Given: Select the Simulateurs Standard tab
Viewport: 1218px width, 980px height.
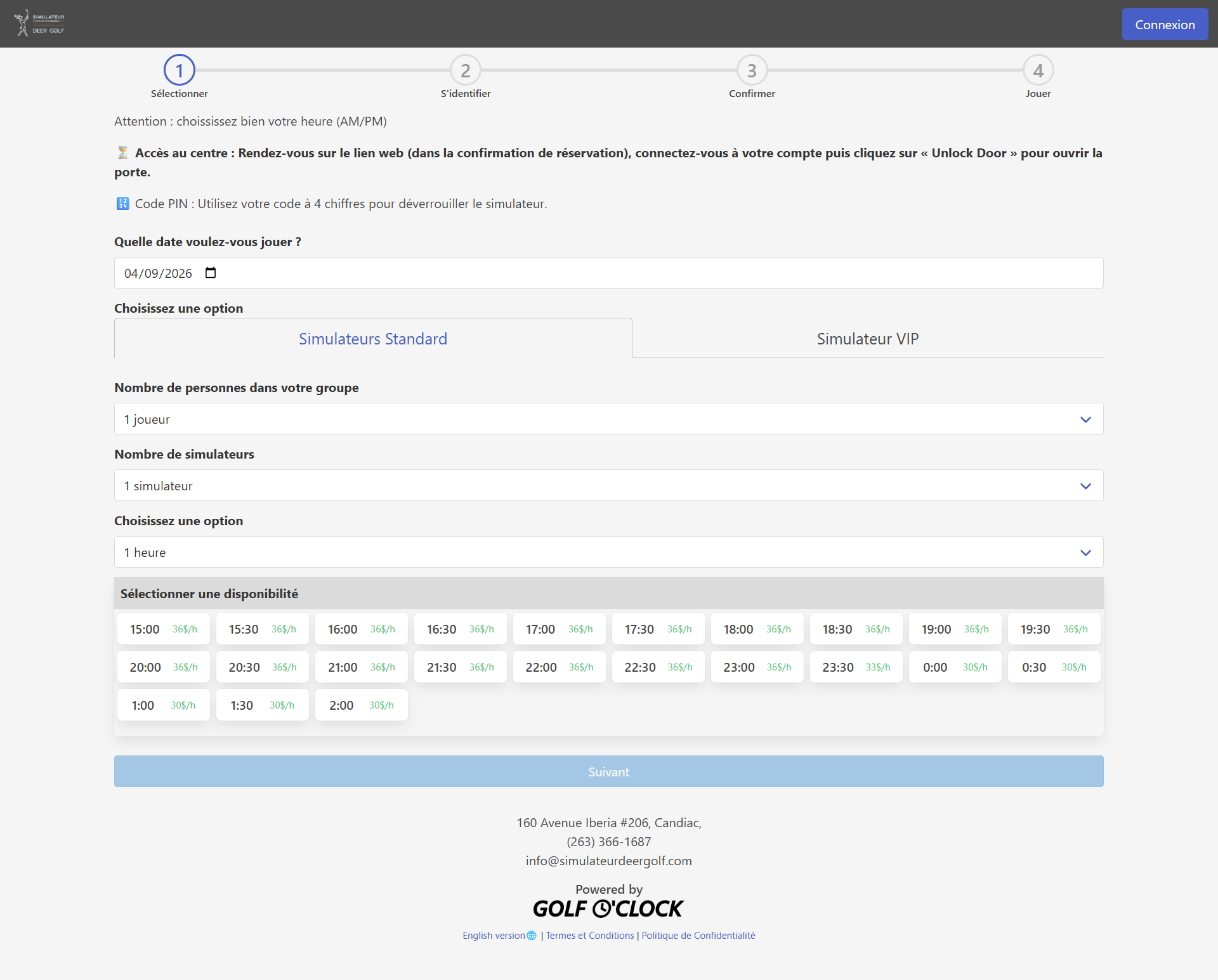Looking at the screenshot, I should [373, 339].
